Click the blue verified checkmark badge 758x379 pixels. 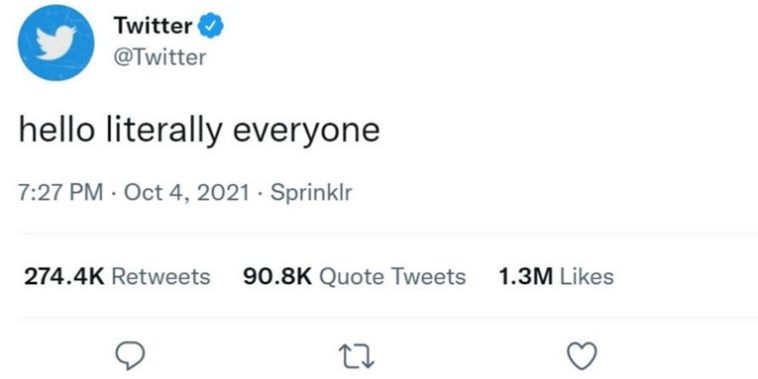pos(211,26)
